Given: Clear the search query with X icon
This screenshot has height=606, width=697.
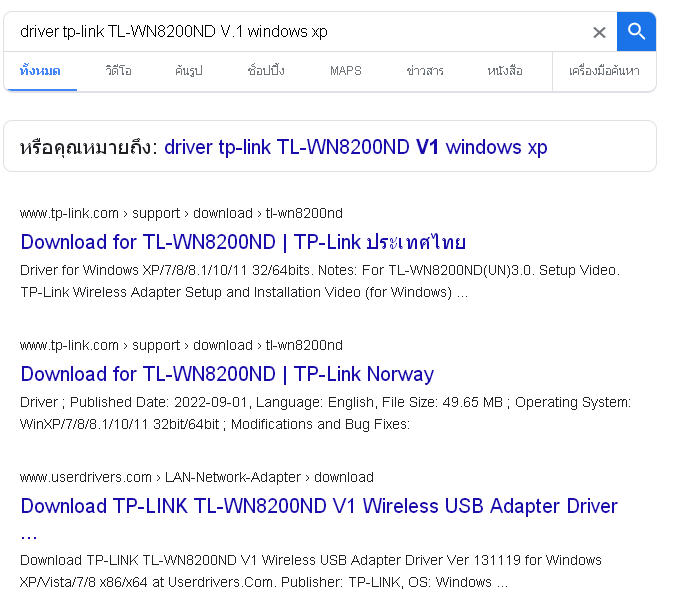Looking at the screenshot, I should tap(599, 32).
